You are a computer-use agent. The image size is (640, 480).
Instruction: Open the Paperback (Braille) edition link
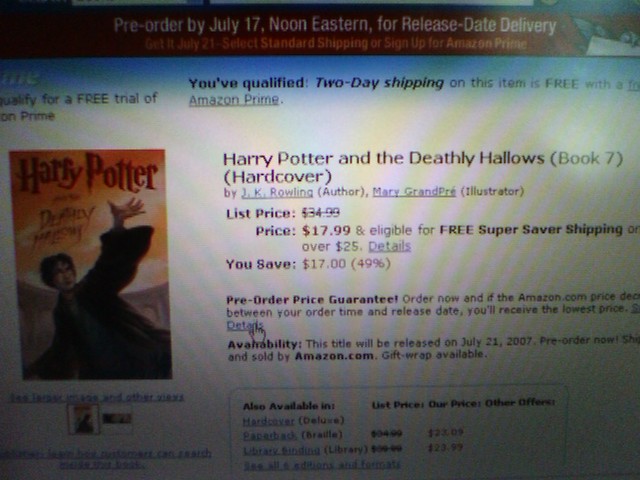(270, 435)
